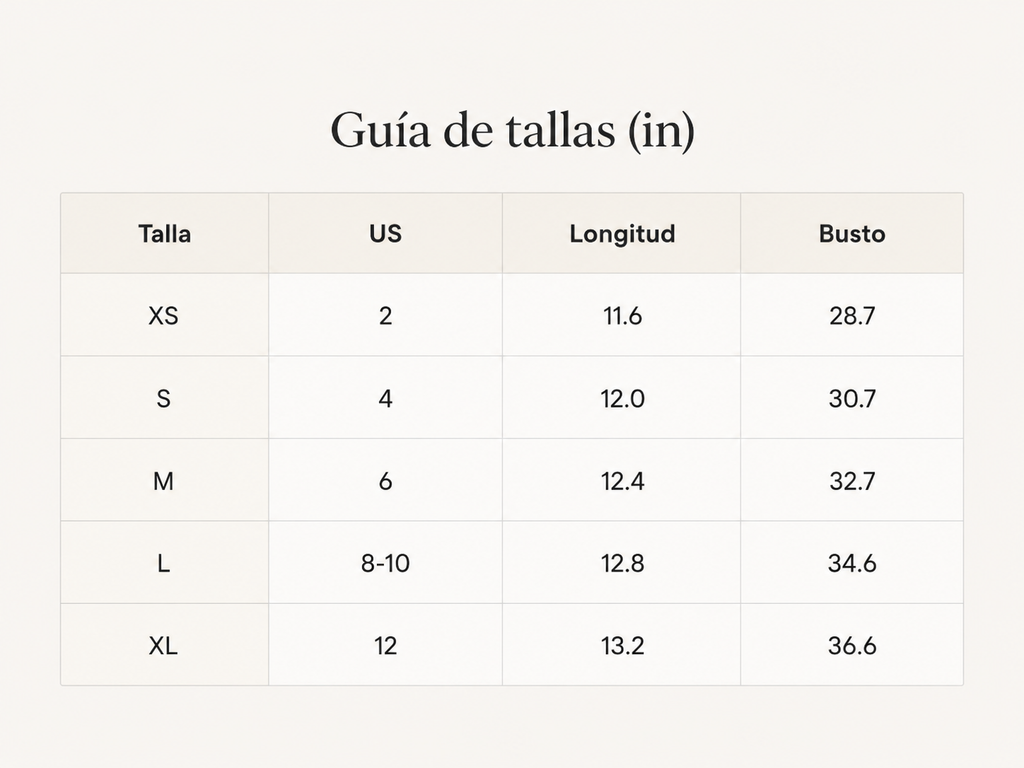Select the 36.6 bust value
Image resolution: width=1024 pixels, height=768 pixels.
point(852,646)
